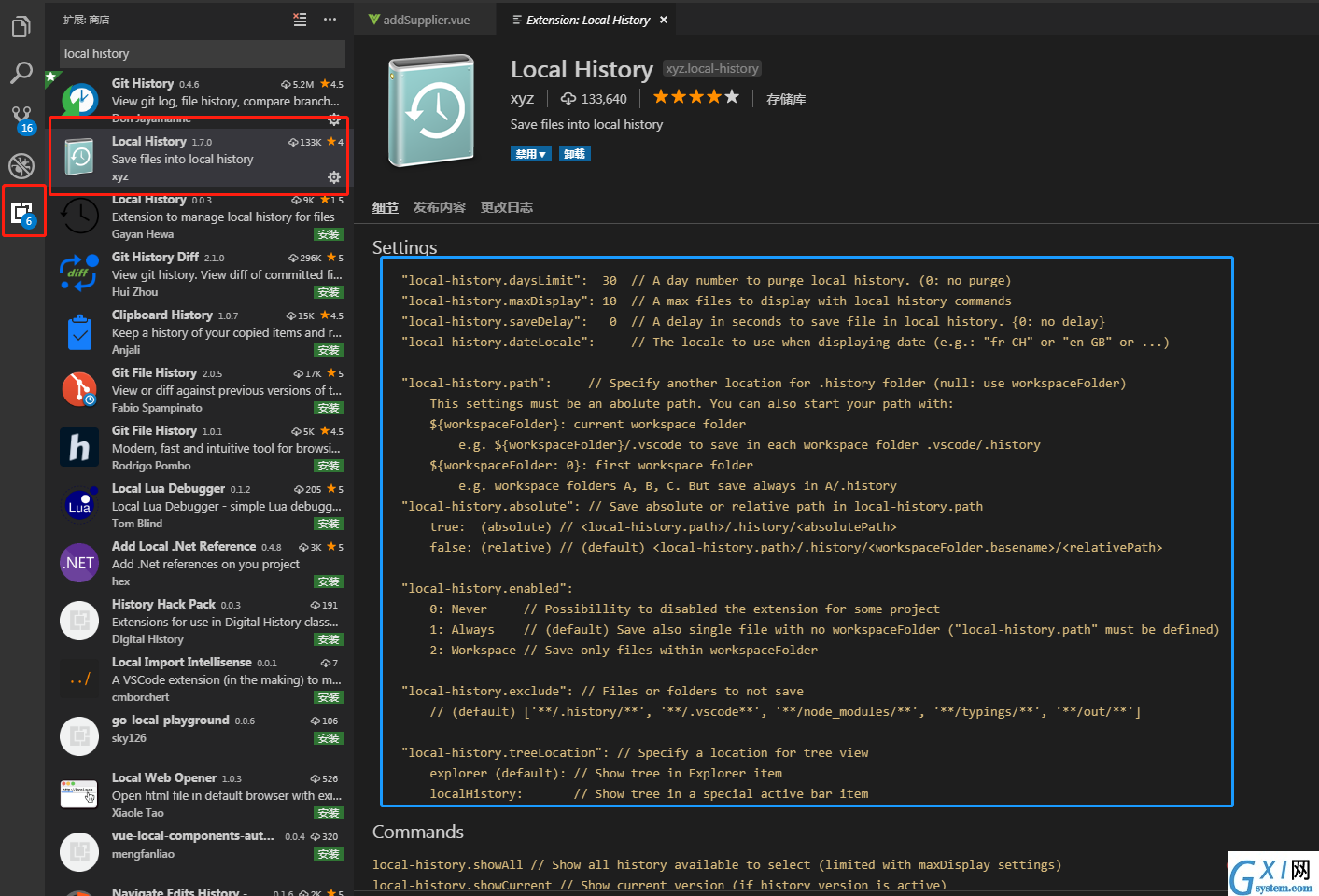The image size is (1319, 896).
Task: Click the Git File History 1.0.1 icon
Action: point(79,447)
